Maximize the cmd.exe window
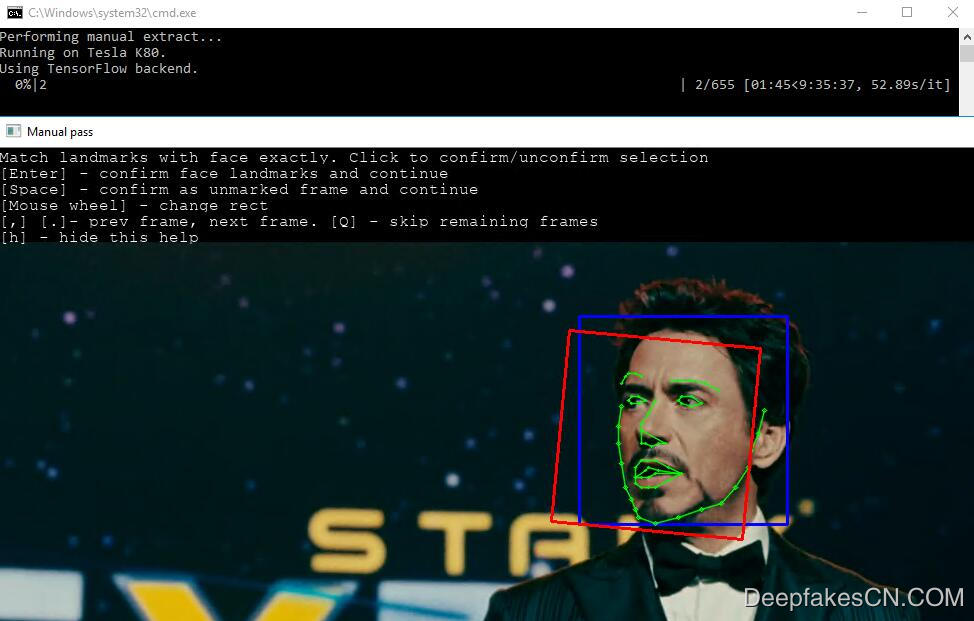The width and height of the screenshot is (974, 621). (907, 12)
